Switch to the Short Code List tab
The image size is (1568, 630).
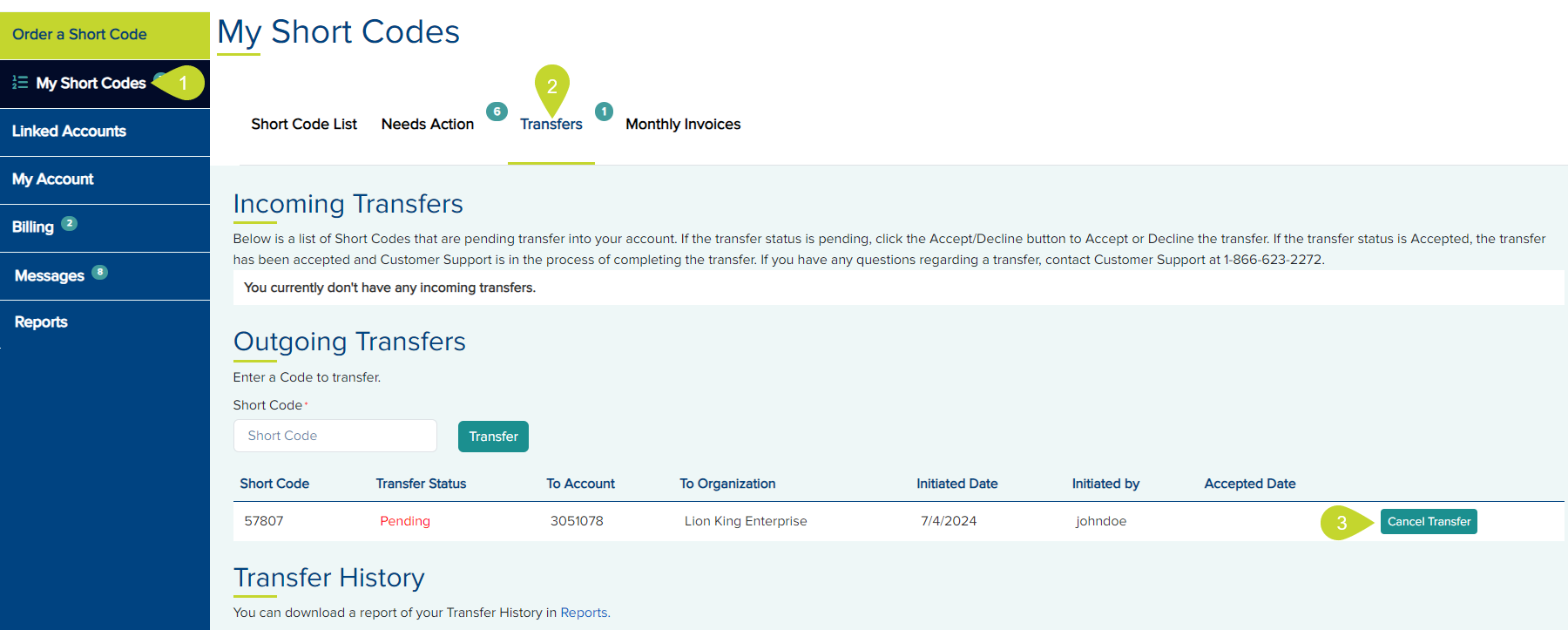[x=304, y=125]
